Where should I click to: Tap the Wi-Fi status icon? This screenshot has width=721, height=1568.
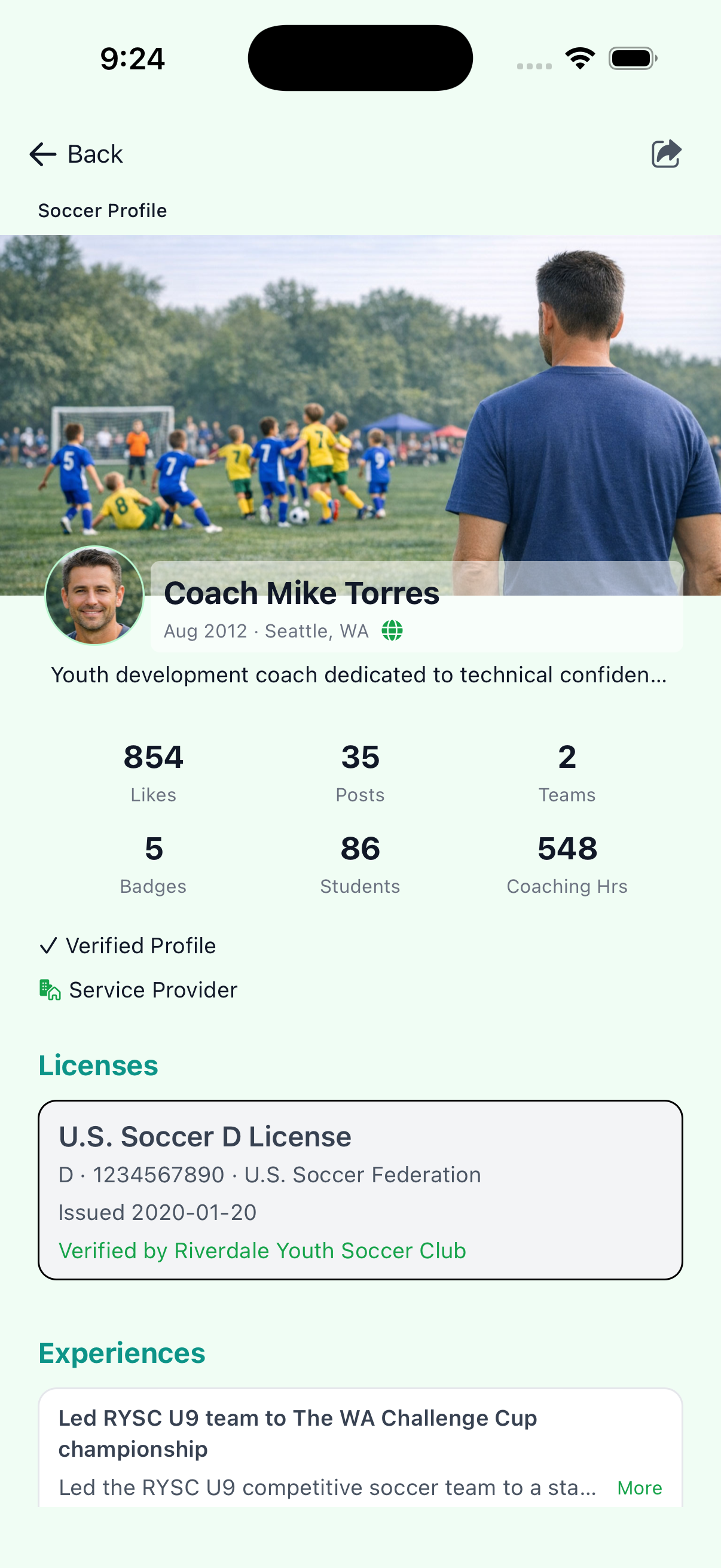pyautogui.click(x=579, y=57)
